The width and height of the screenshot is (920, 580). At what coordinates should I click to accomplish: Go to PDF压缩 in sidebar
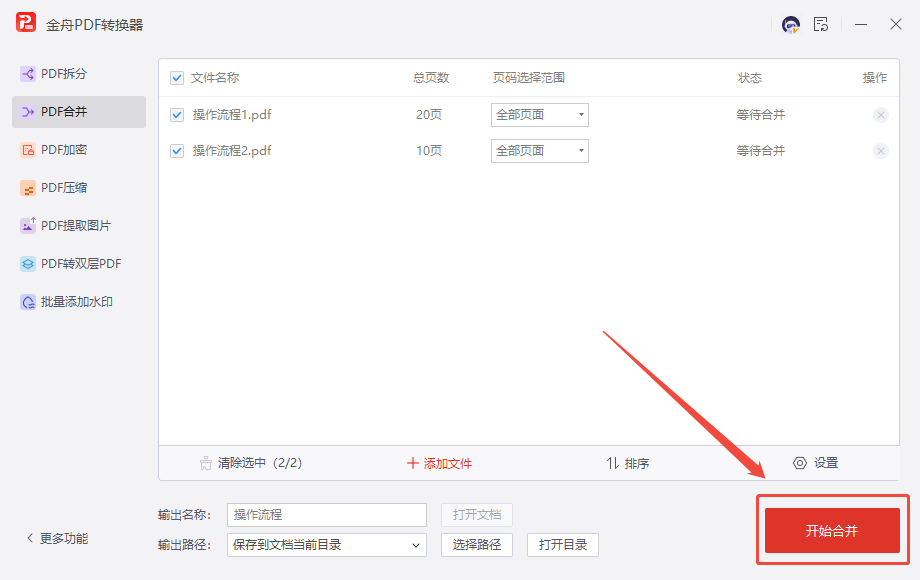[79, 188]
